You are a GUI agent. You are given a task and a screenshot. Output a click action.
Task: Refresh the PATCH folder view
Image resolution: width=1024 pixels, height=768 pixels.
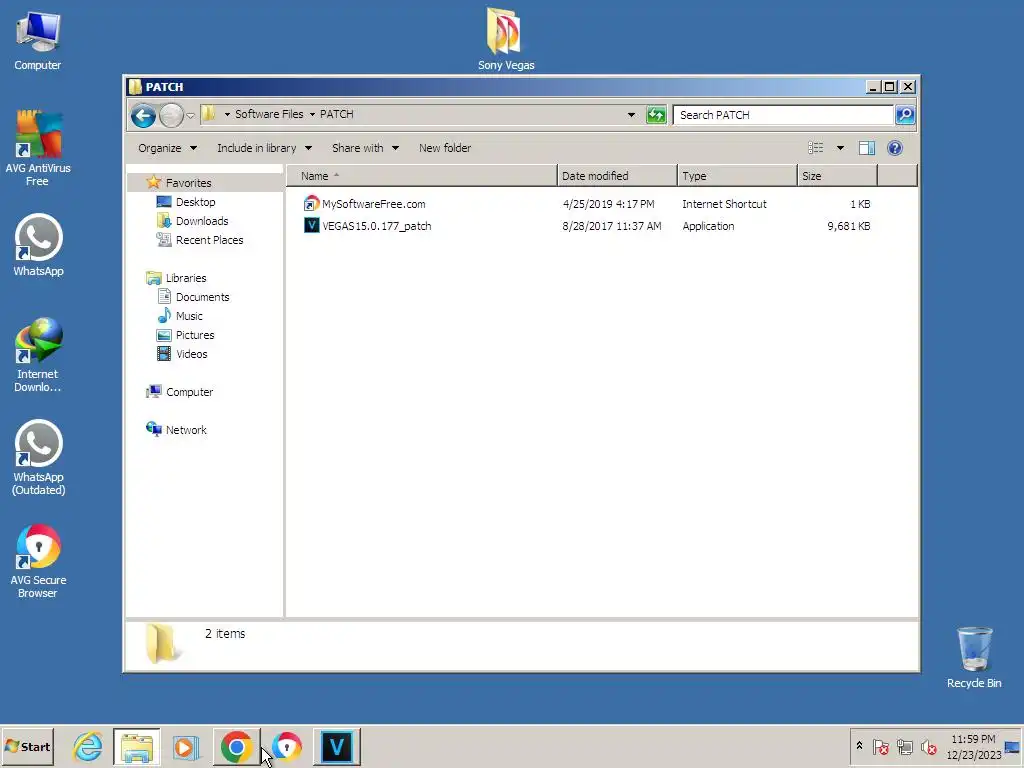coord(656,115)
